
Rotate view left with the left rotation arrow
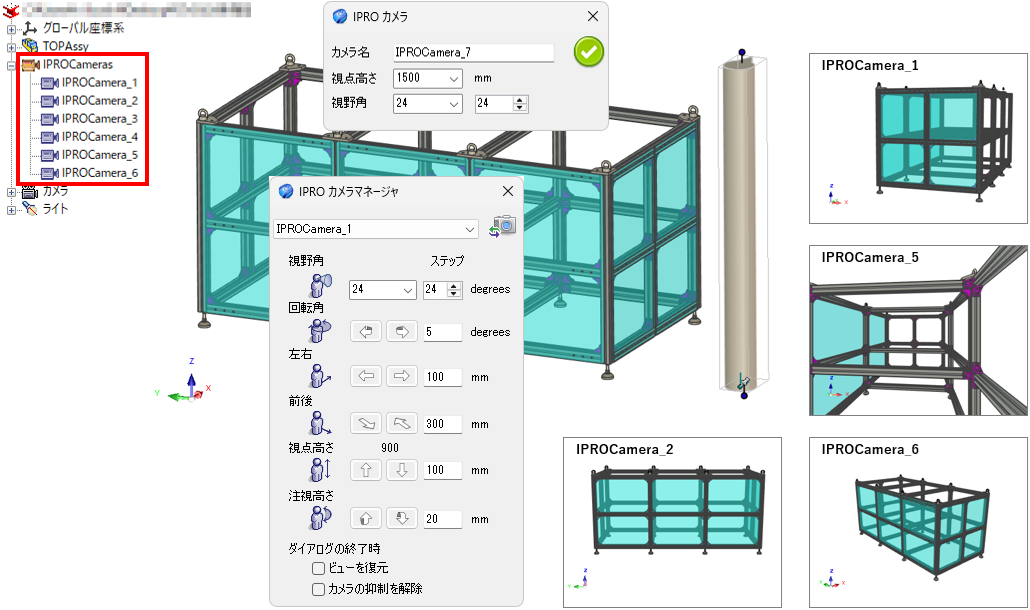click(366, 332)
